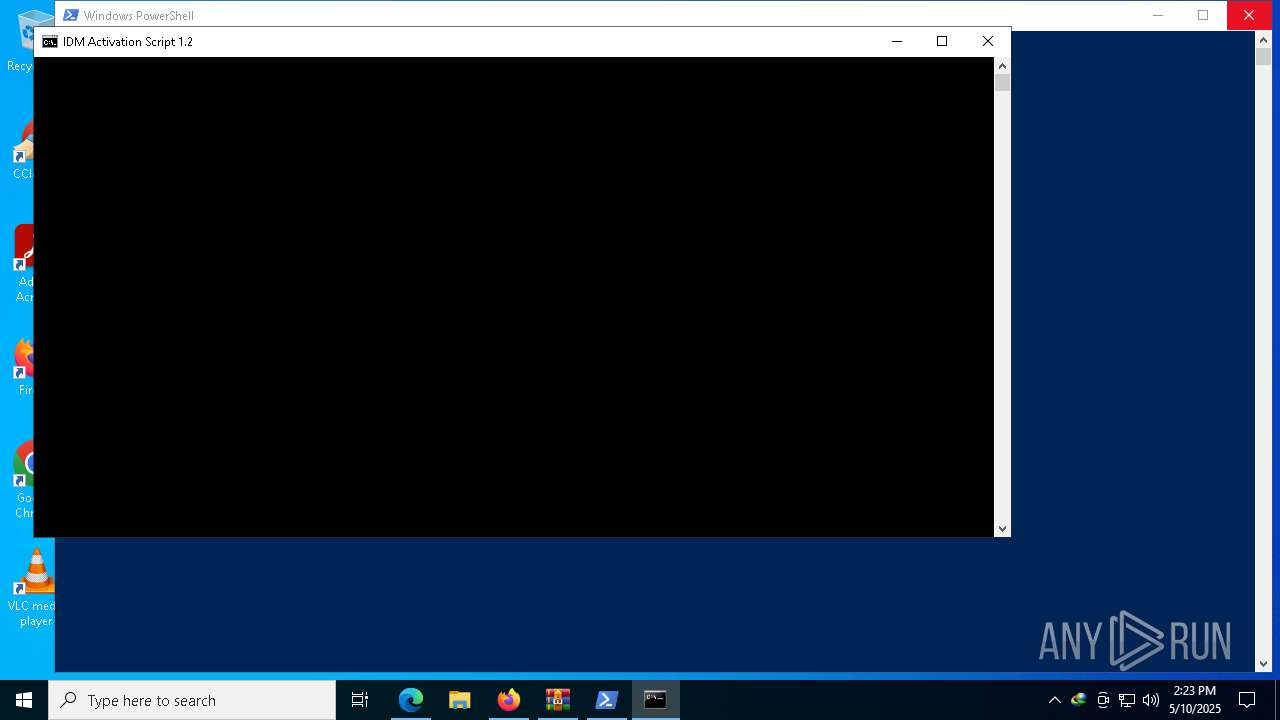This screenshot has width=1280, height=720.
Task: Click the IDM Activation Script console window icon
Action: [x=49, y=42]
